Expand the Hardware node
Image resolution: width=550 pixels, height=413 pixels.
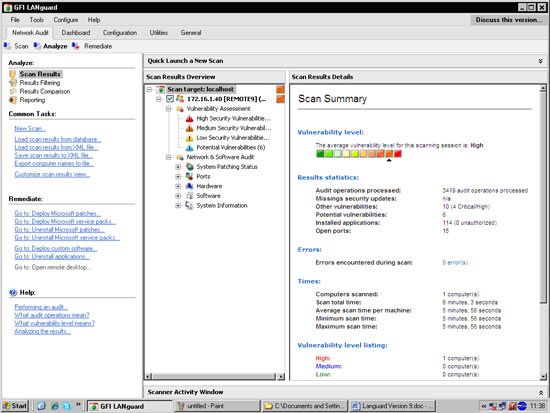coord(178,186)
